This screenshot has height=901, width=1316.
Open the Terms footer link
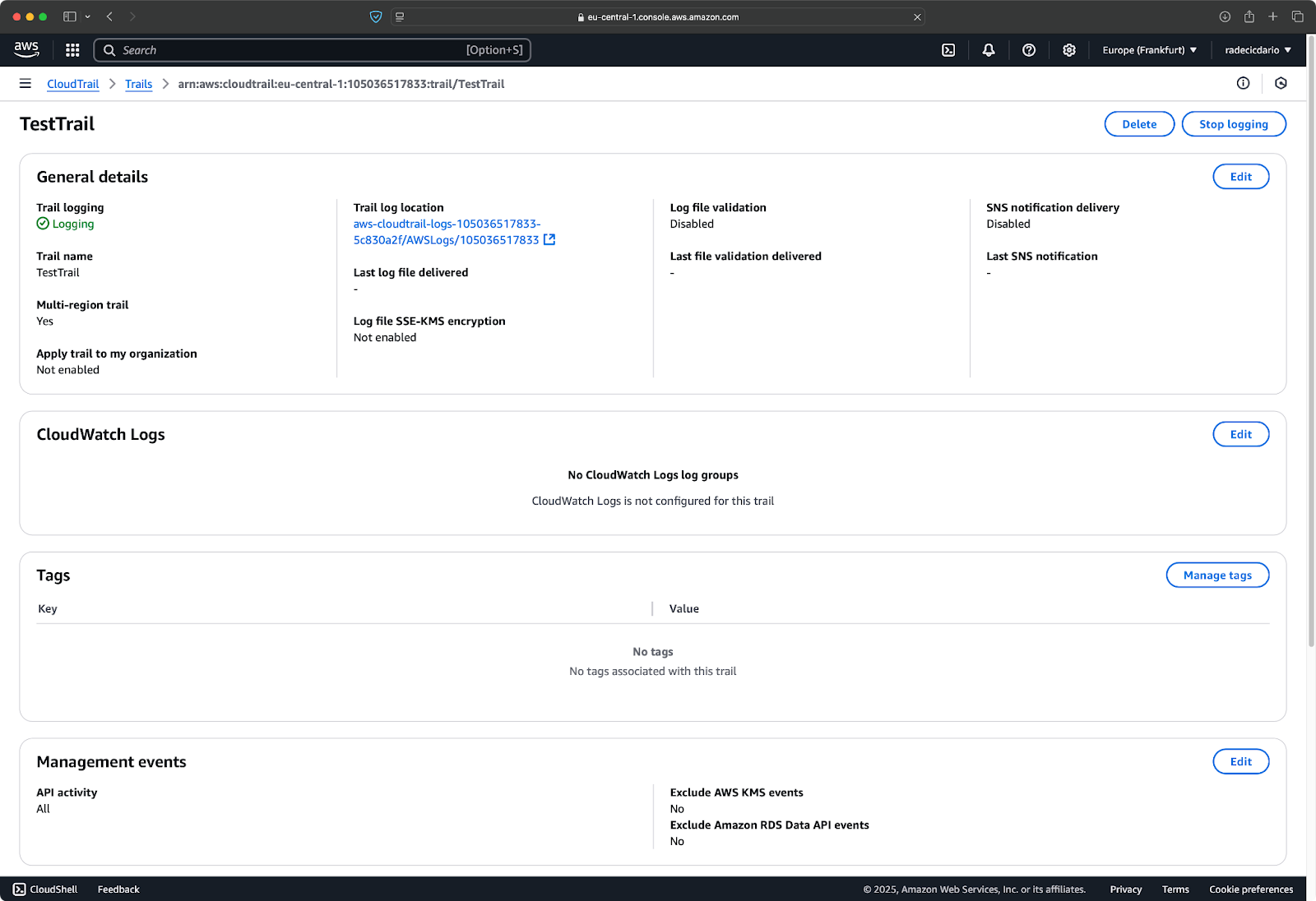click(x=1175, y=889)
